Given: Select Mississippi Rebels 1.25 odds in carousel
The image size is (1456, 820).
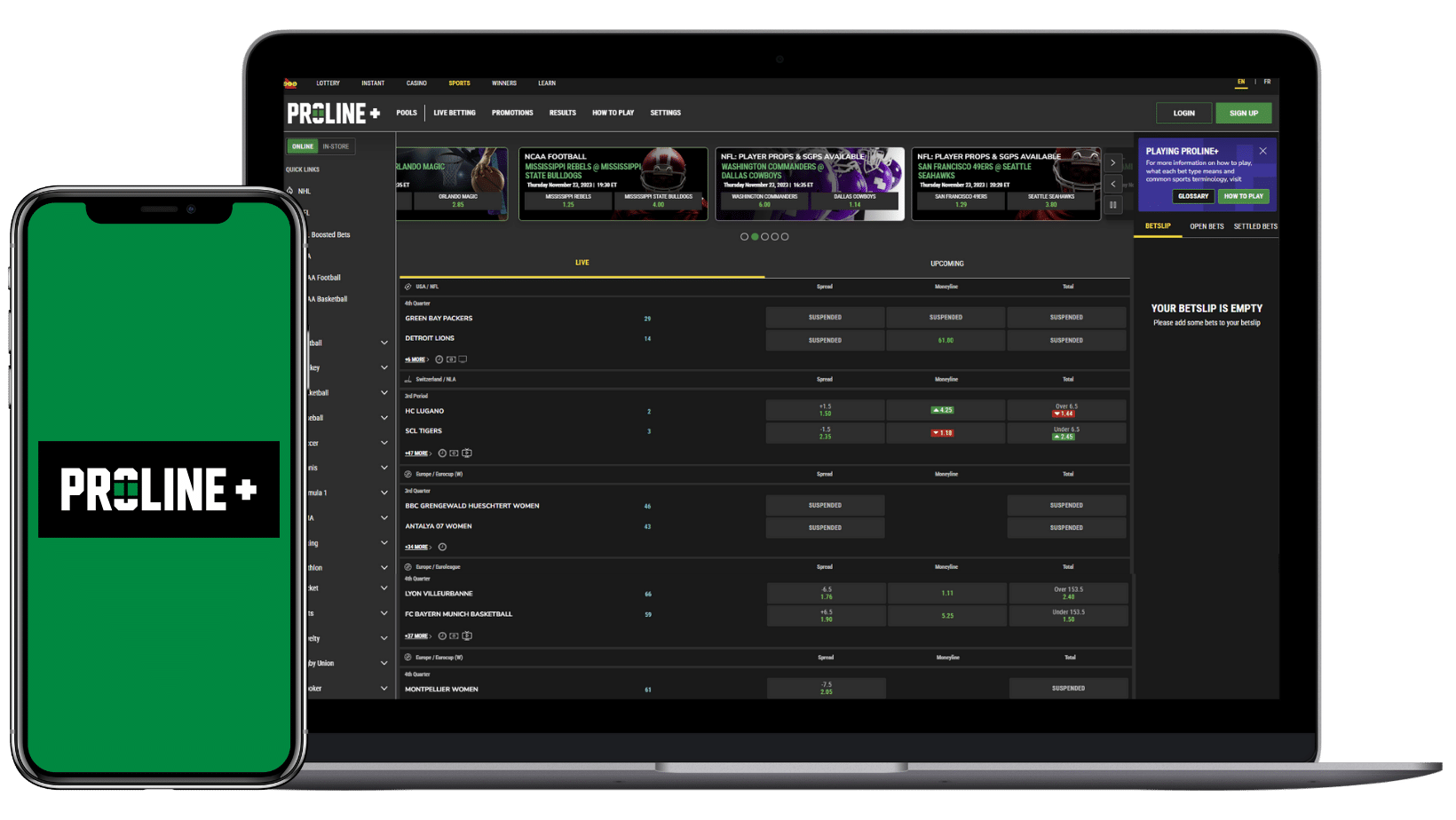Looking at the screenshot, I should tap(568, 201).
